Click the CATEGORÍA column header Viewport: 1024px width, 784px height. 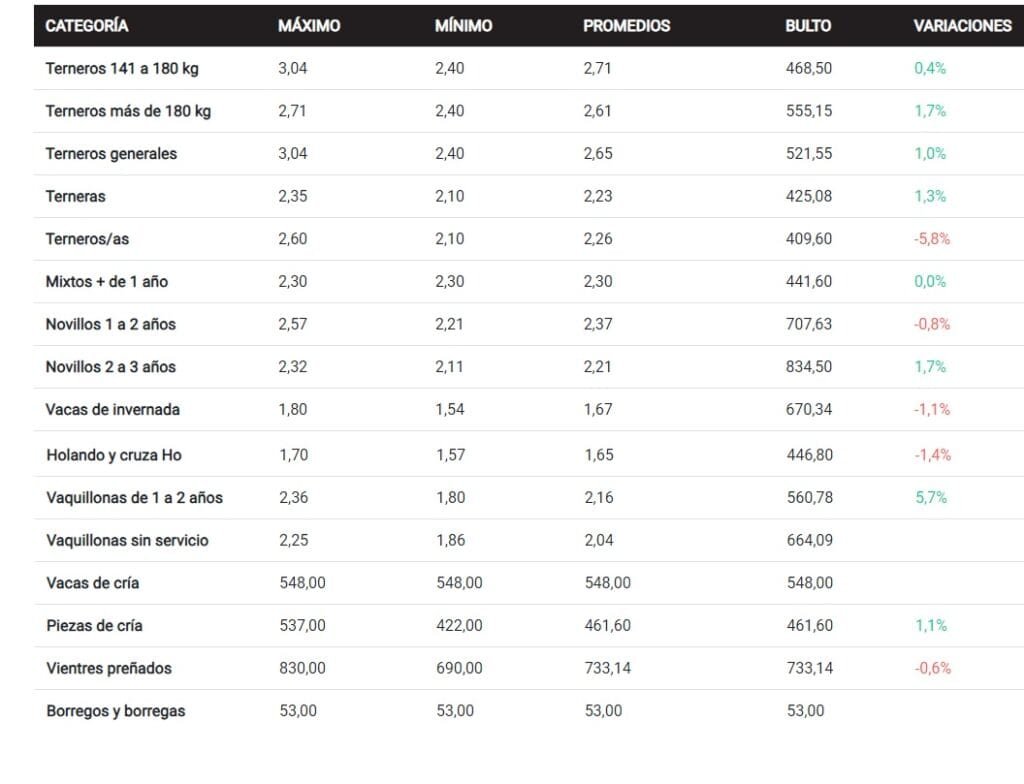point(87,25)
